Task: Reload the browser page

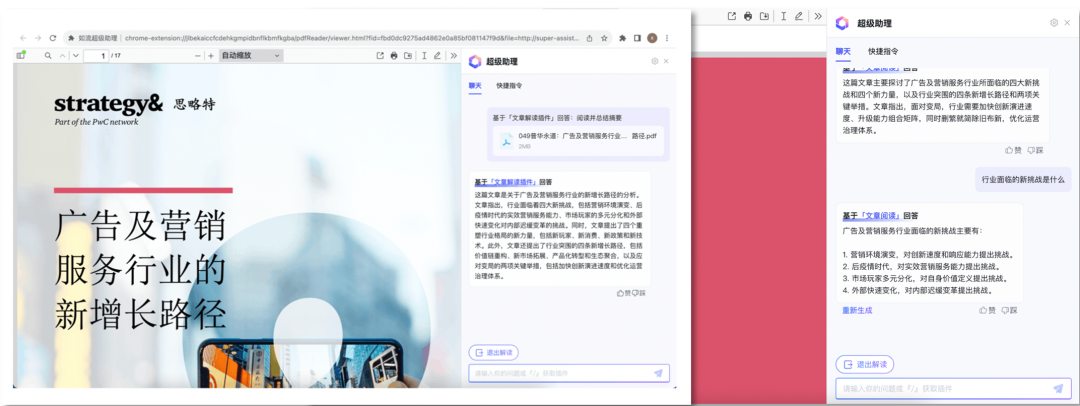Action: coord(52,38)
